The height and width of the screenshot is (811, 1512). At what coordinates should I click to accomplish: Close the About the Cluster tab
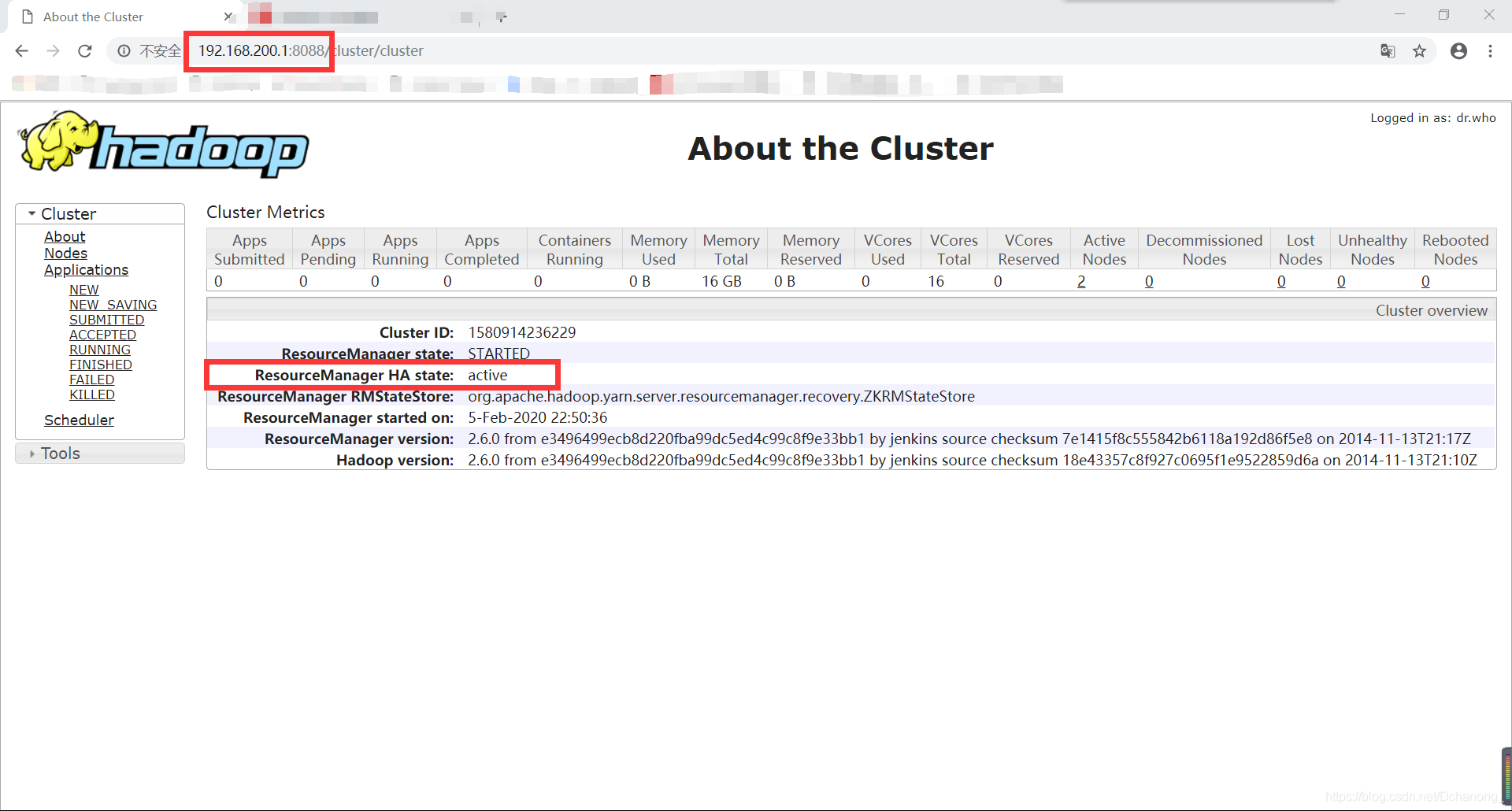pos(228,17)
